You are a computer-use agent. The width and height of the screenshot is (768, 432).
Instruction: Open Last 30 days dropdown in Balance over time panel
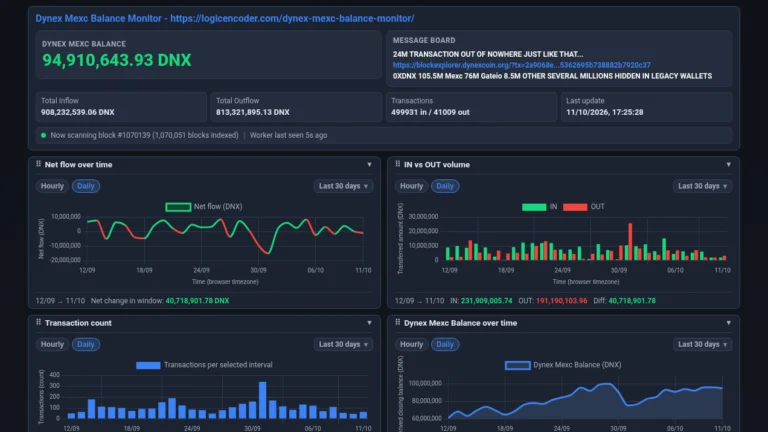coord(702,344)
